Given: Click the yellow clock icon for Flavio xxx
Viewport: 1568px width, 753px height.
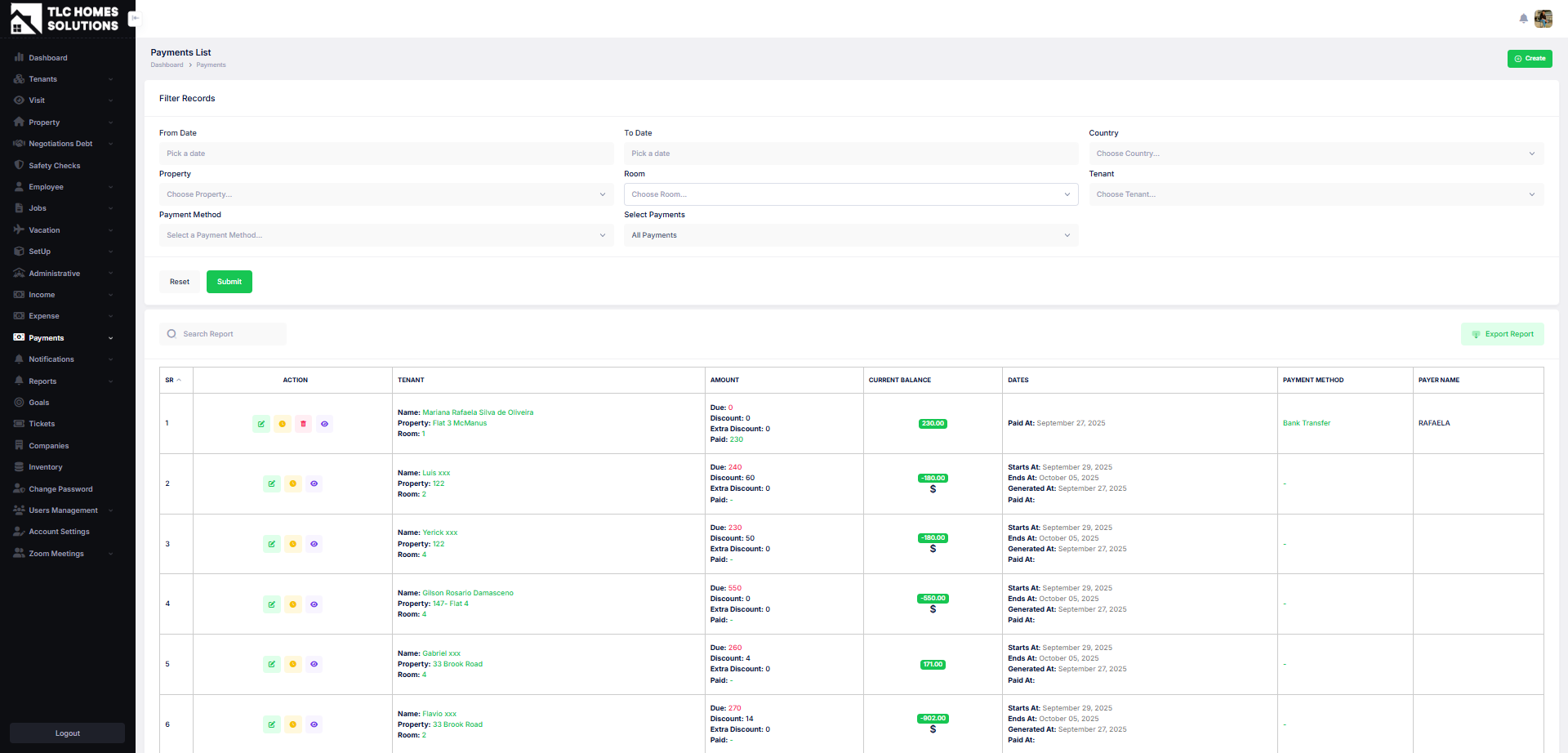Looking at the screenshot, I should (292, 724).
